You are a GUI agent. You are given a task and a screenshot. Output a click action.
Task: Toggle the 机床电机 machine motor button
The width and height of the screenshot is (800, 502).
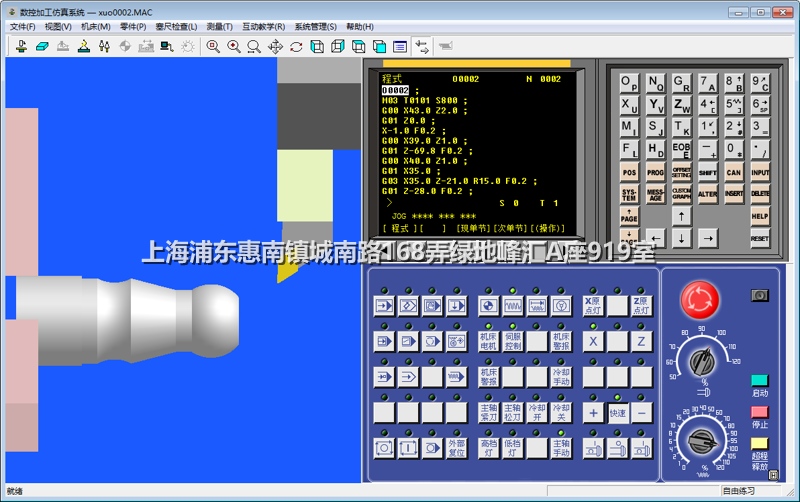488,342
